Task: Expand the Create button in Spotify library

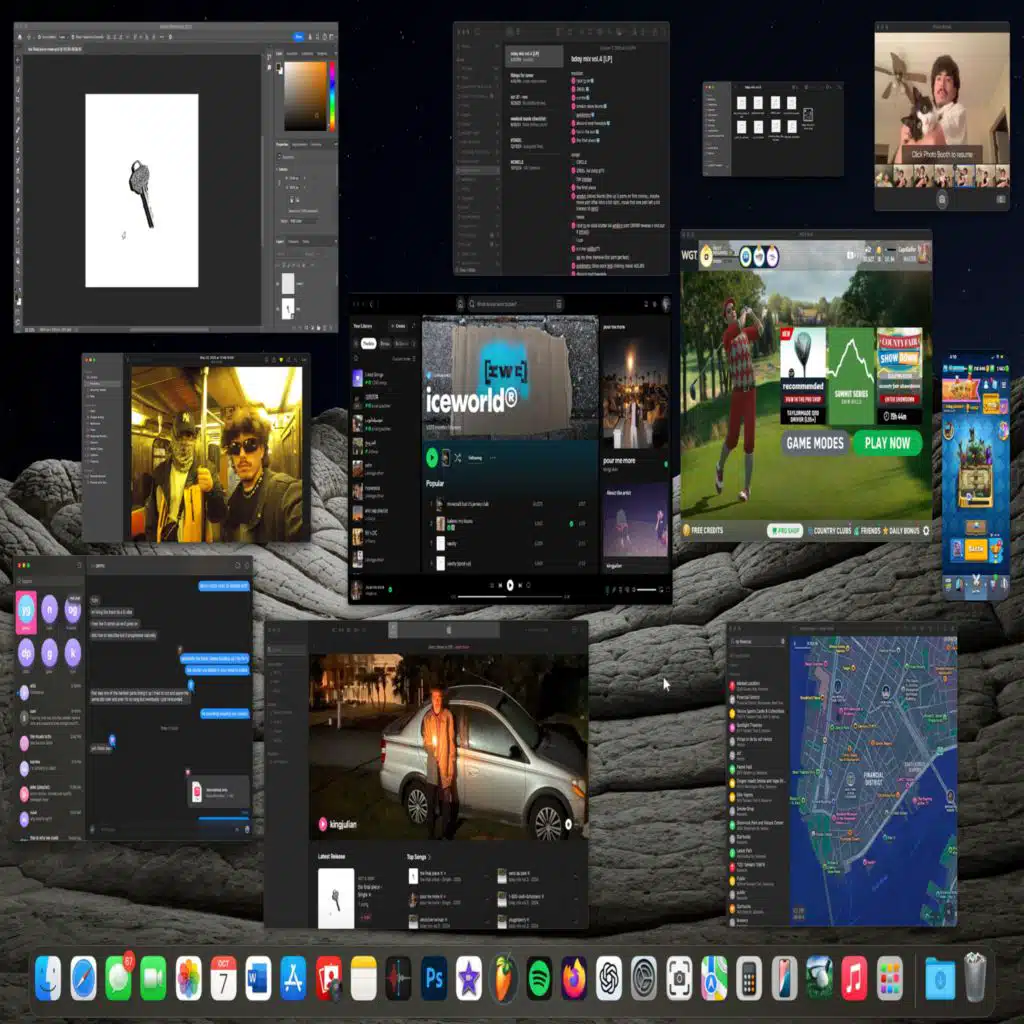Action: (398, 326)
